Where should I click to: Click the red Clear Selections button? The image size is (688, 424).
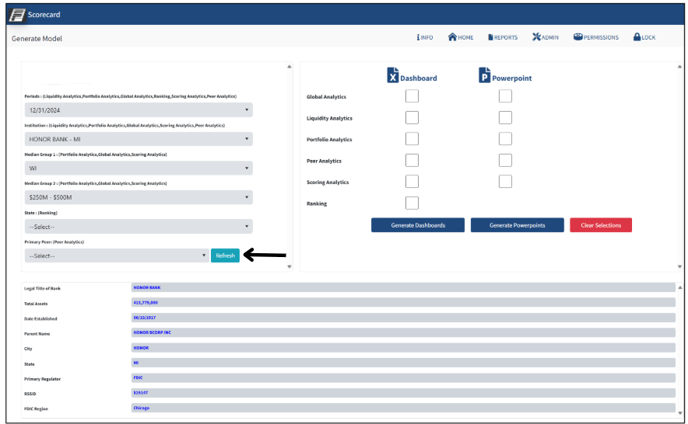pyautogui.click(x=600, y=225)
